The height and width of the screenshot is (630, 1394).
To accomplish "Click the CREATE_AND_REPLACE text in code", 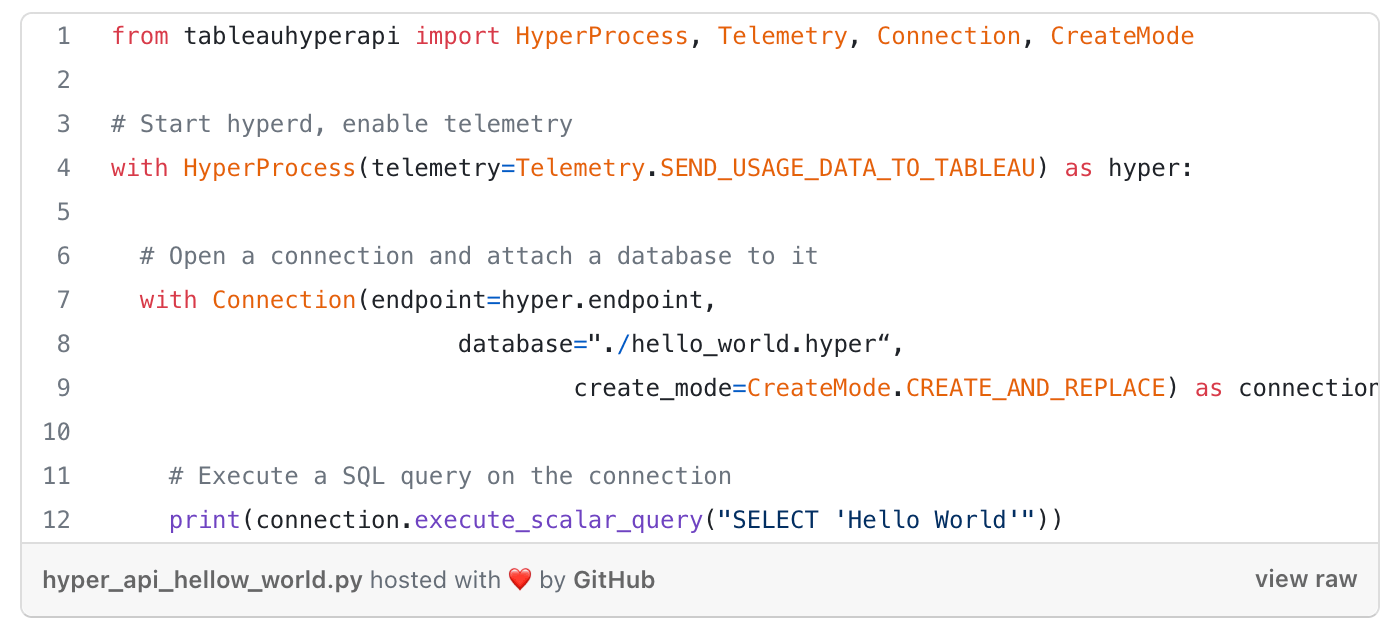I will [x=1035, y=388].
